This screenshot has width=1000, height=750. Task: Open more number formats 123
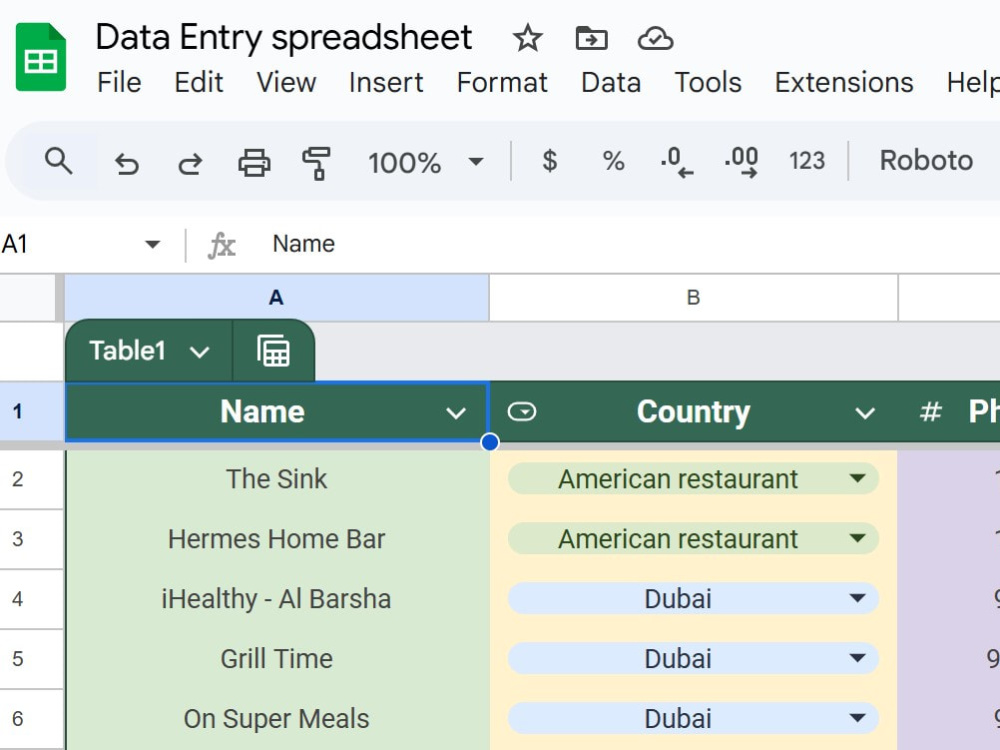tap(807, 161)
